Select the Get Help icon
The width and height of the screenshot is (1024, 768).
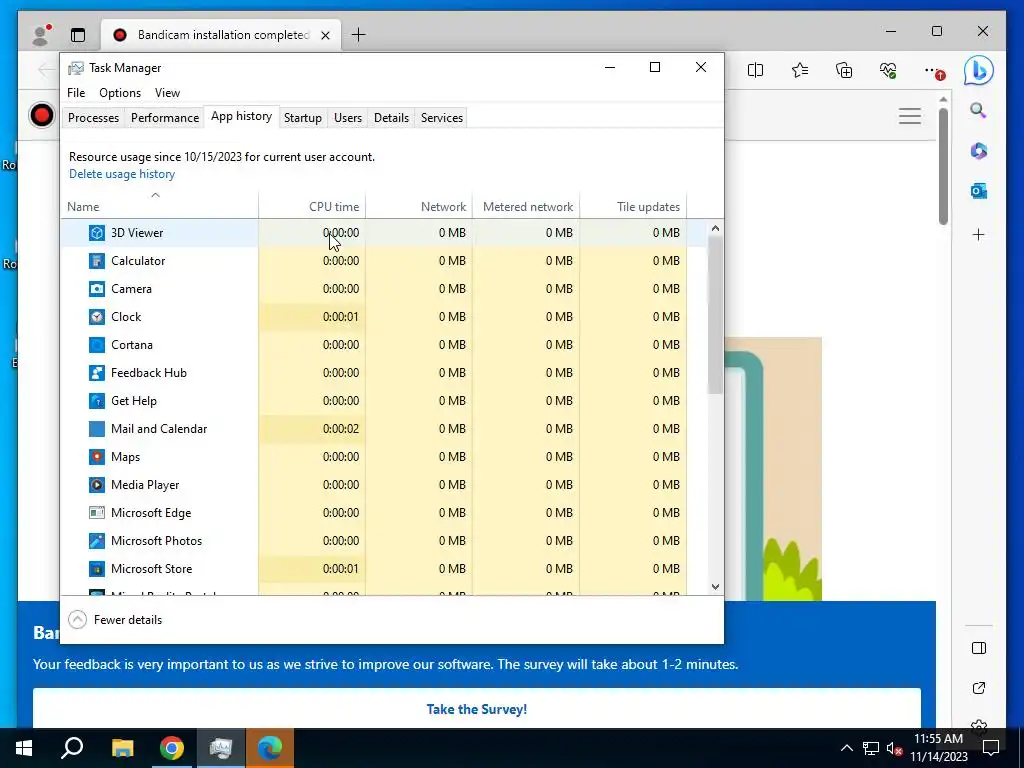coord(97,402)
